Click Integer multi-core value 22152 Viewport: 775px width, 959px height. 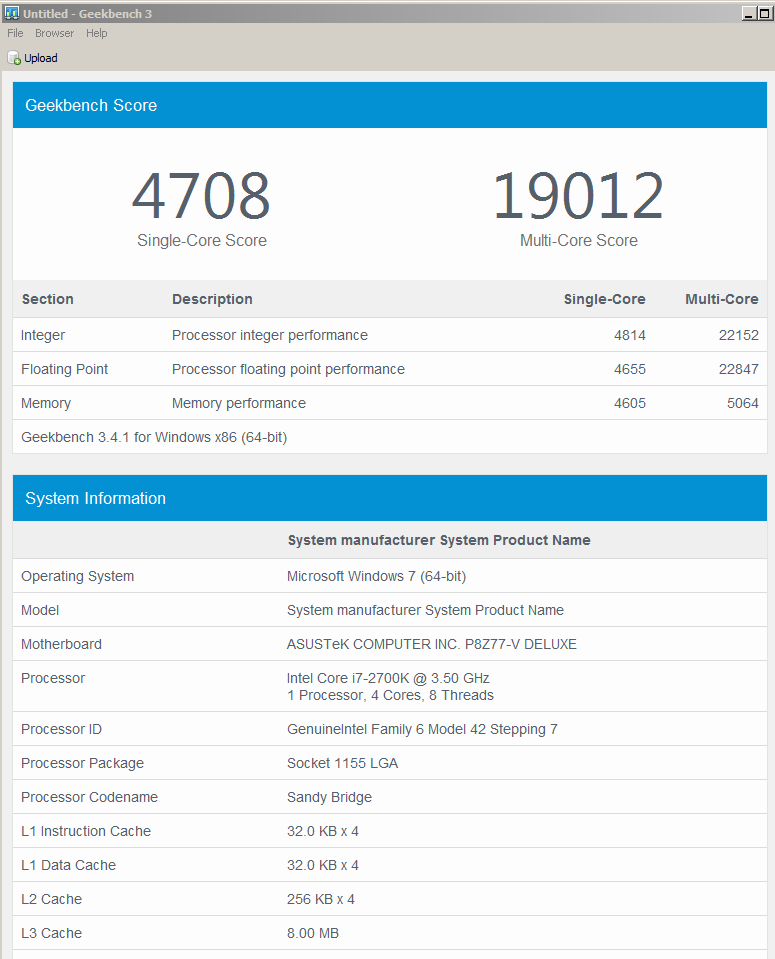coord(739,335)
